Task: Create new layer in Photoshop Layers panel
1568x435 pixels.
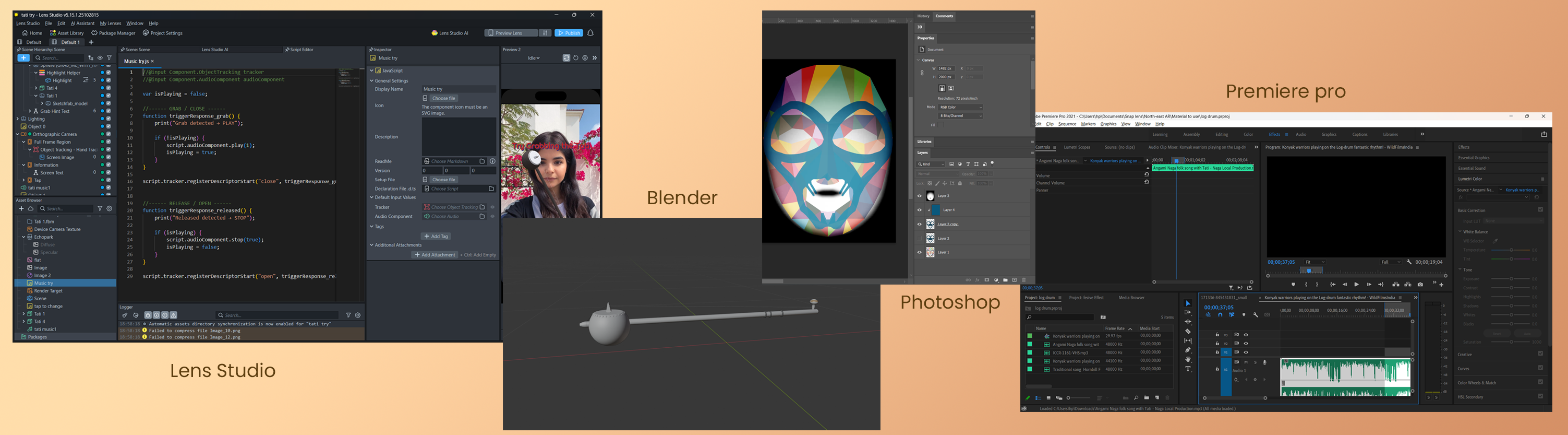Action: (x=1014, y=280)
